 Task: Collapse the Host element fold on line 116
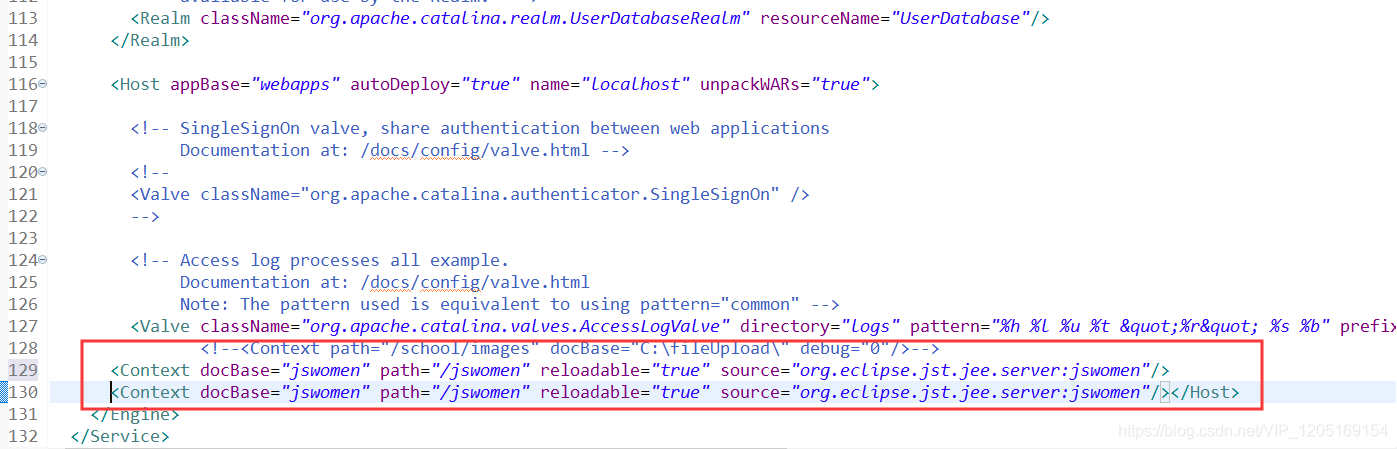[43, 85]
